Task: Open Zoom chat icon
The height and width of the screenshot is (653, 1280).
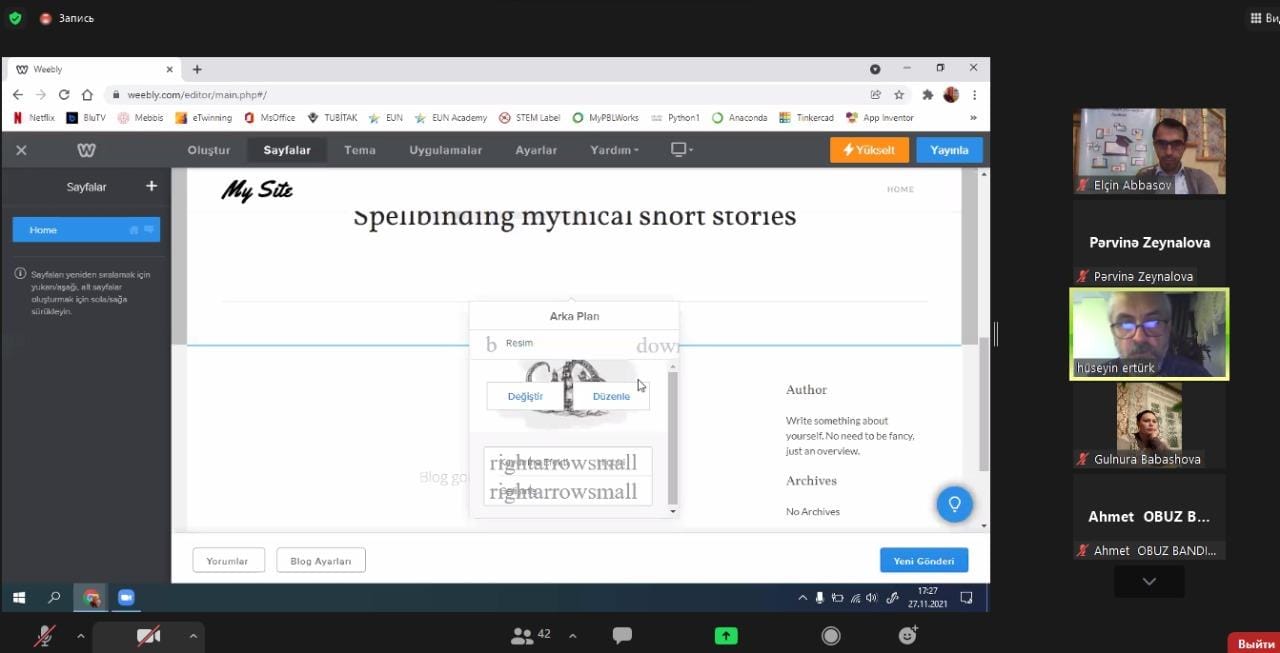Action: coord(622,635)
